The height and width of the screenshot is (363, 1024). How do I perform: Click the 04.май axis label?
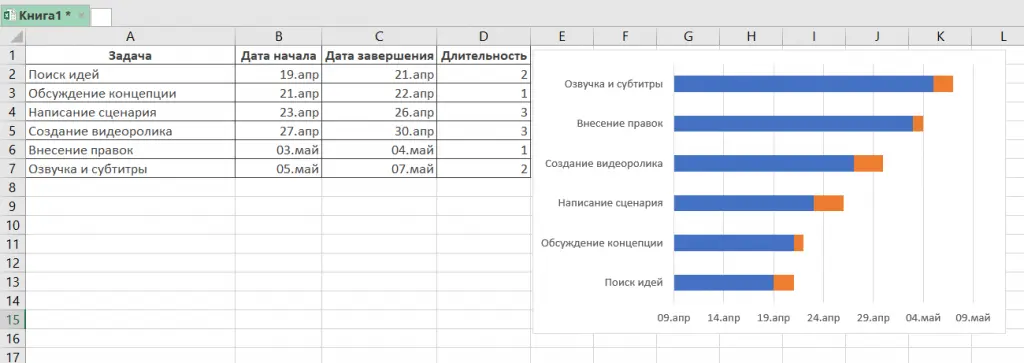coord(923,318)
